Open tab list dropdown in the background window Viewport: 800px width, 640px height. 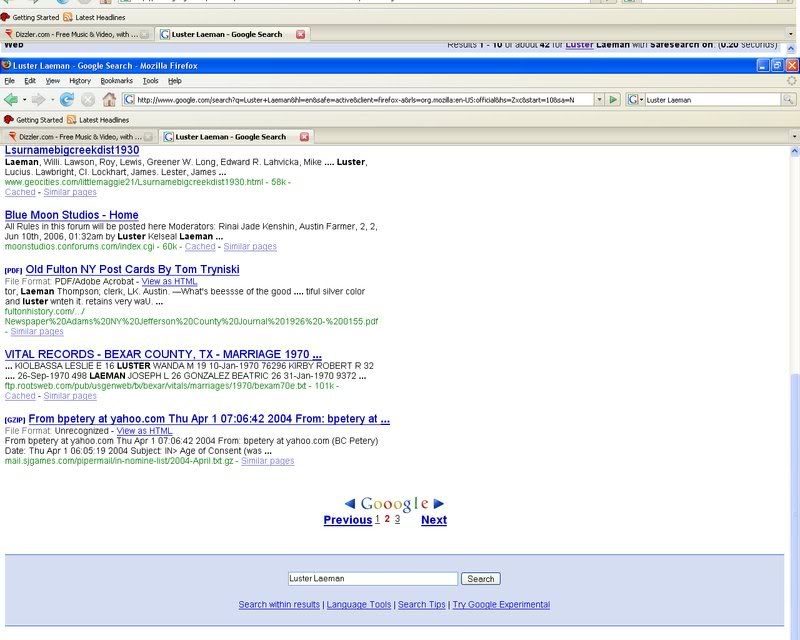(790, 34)
